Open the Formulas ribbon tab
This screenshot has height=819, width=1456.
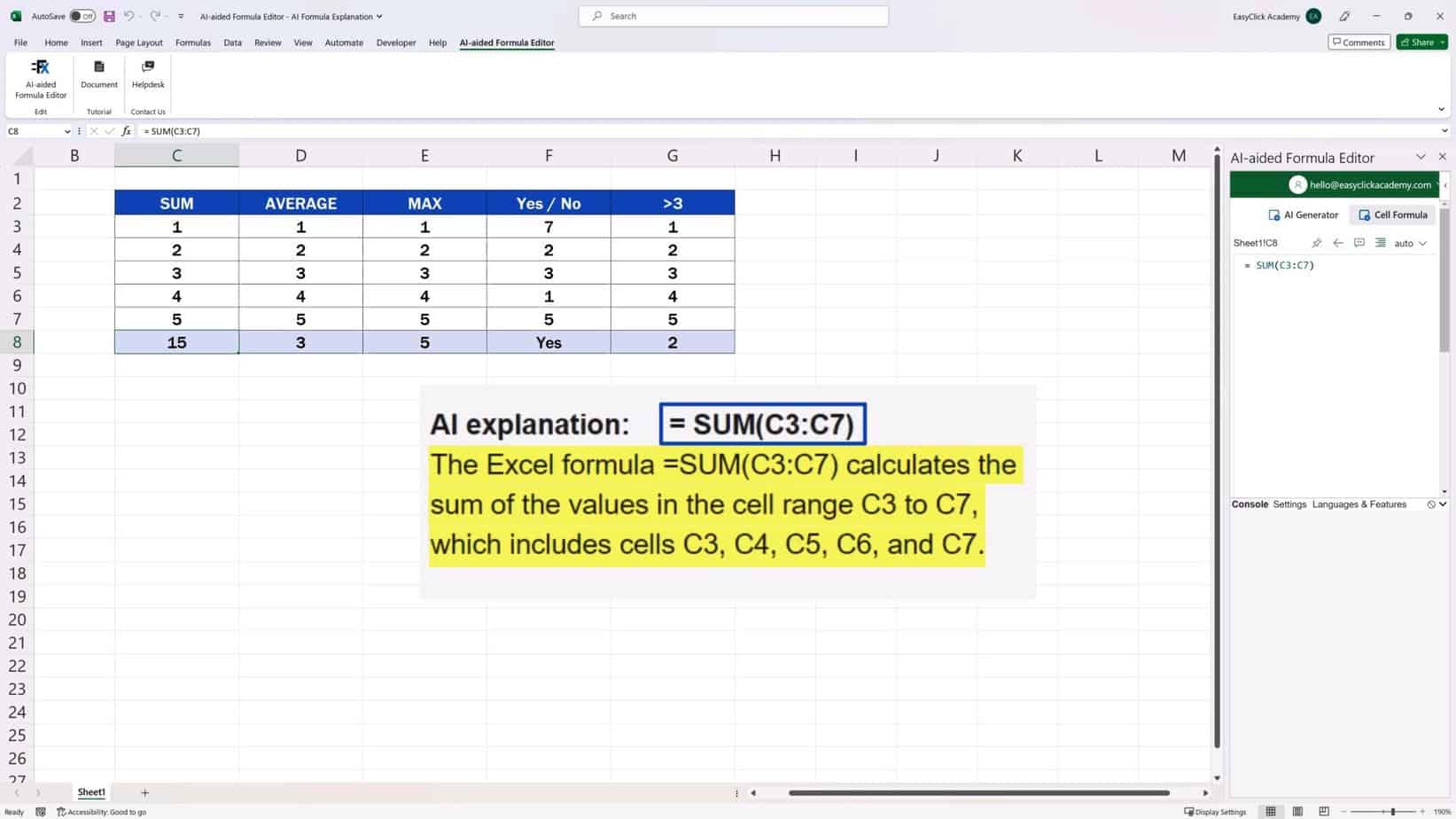pyautogui.click(x=192, y=42)
